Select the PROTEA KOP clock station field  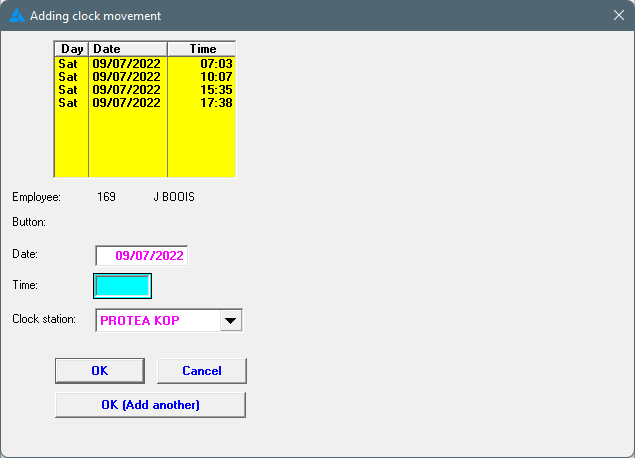click(x=169, y=320)
